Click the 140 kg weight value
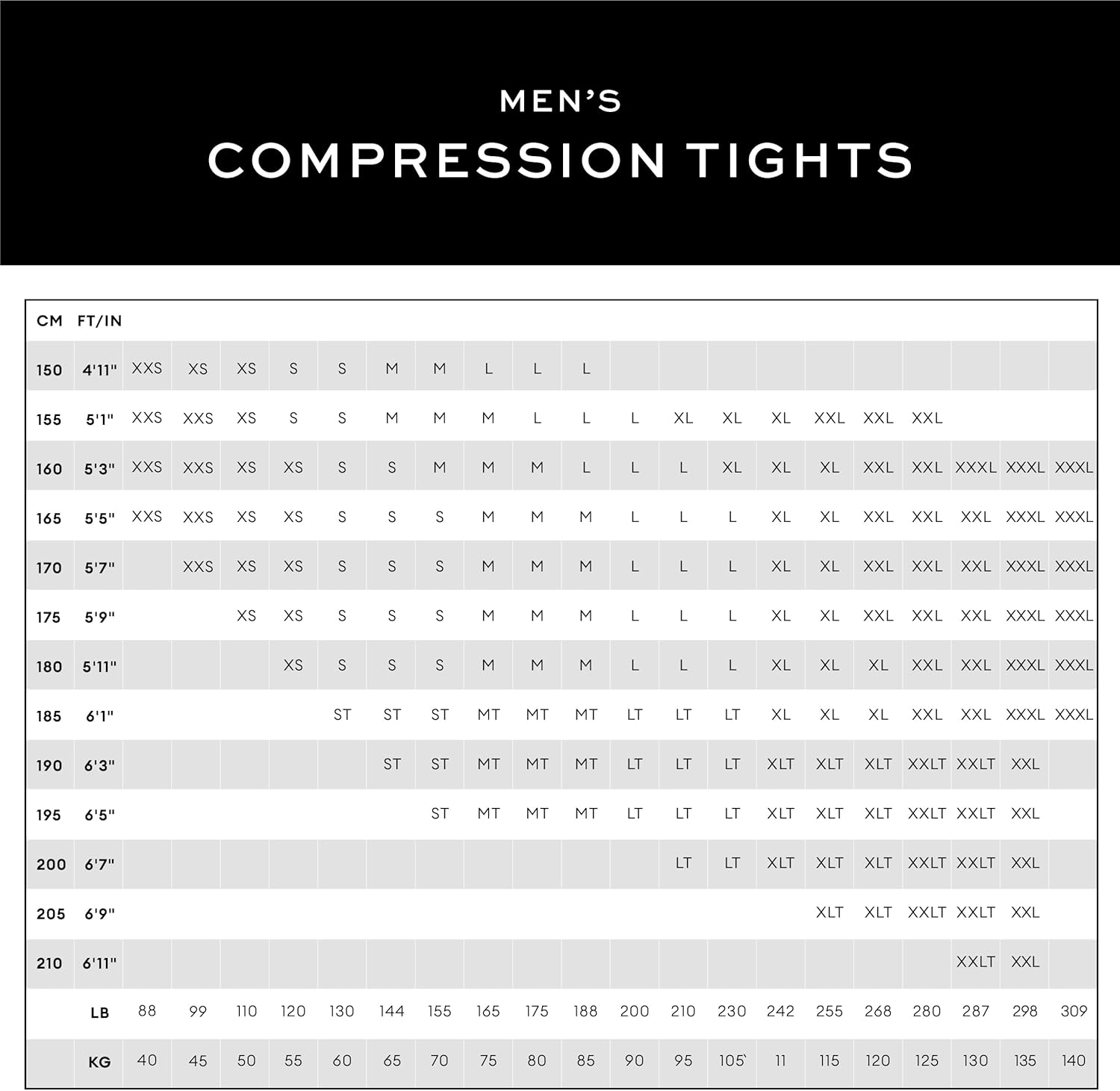 1074,1060
